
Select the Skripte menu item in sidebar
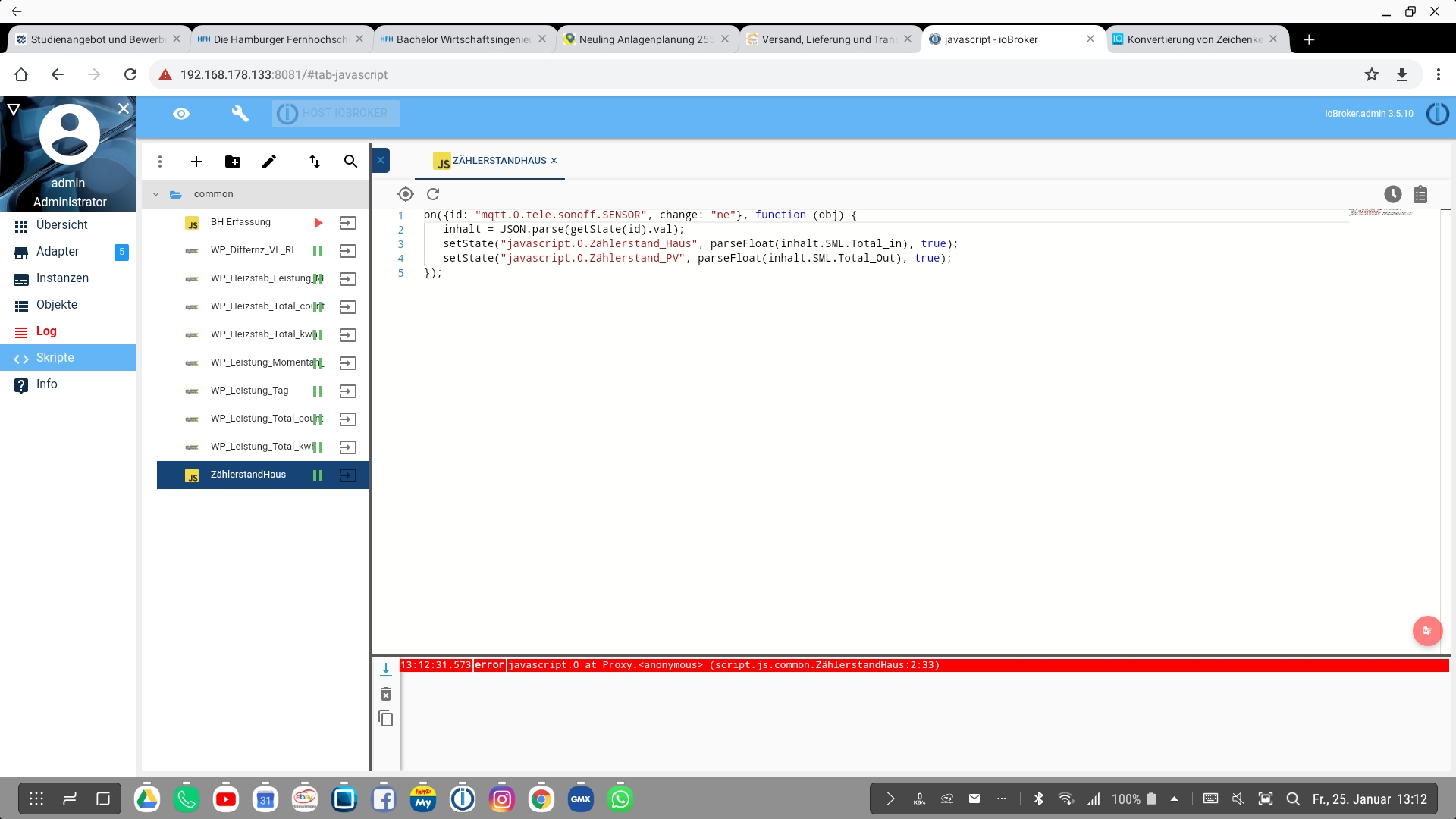pyautogui.click(x=56, y=357)
